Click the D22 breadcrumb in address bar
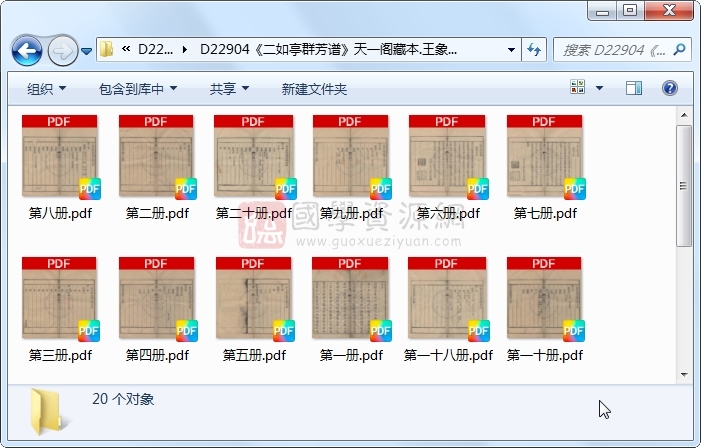The image size is (701, 448). [155, 49]
